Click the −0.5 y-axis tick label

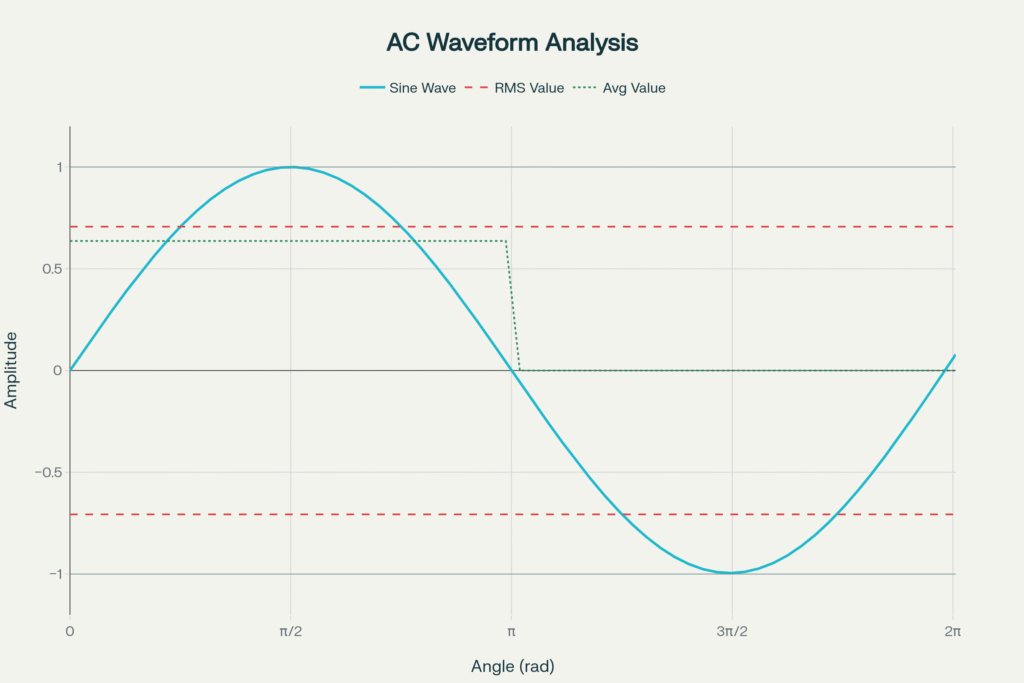coord(46,472)
